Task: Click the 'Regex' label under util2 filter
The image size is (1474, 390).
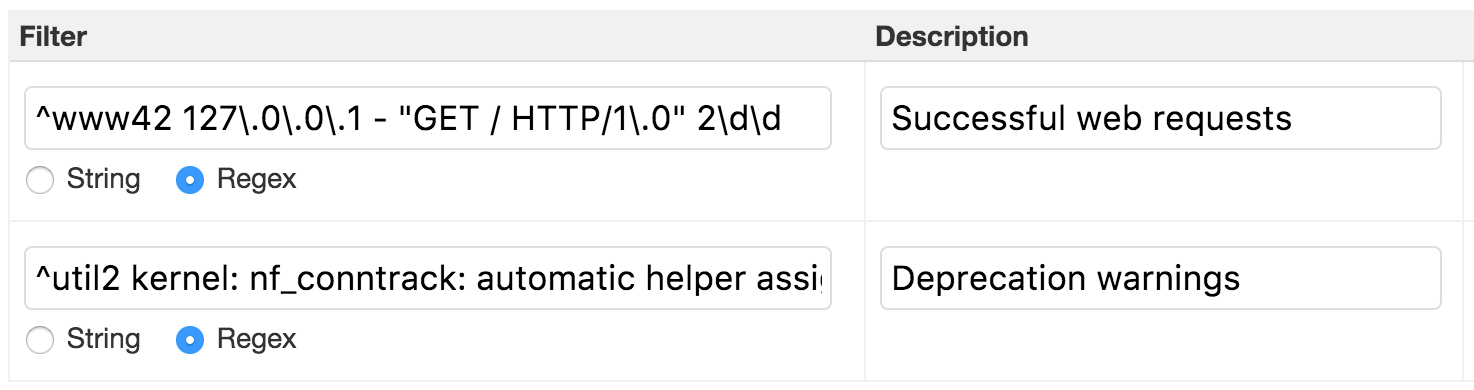Action: click(256, 340)
